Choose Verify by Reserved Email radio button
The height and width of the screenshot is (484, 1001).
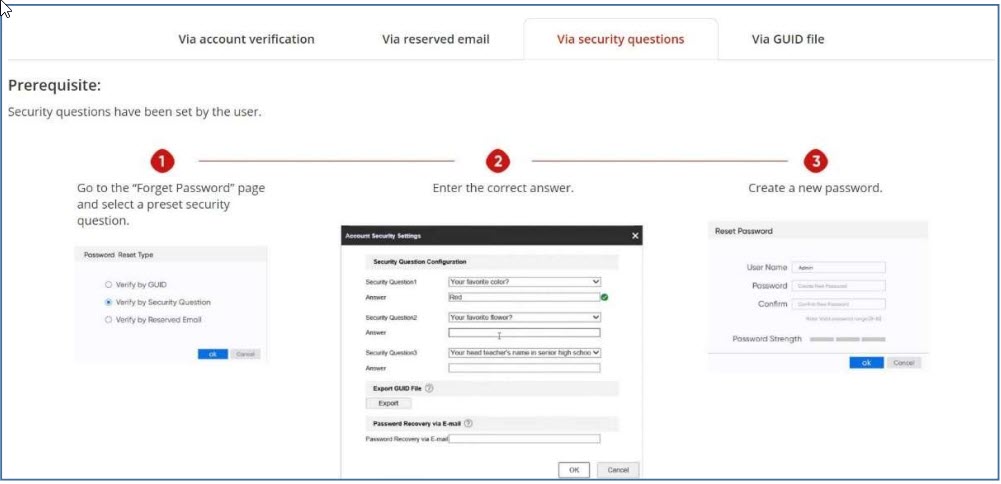108,320
